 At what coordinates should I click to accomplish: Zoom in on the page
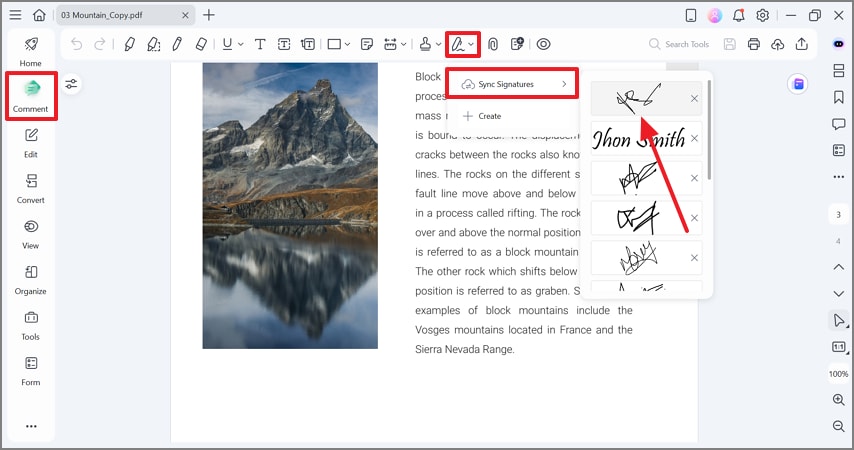pyautogui.click(x=839, y=399)
